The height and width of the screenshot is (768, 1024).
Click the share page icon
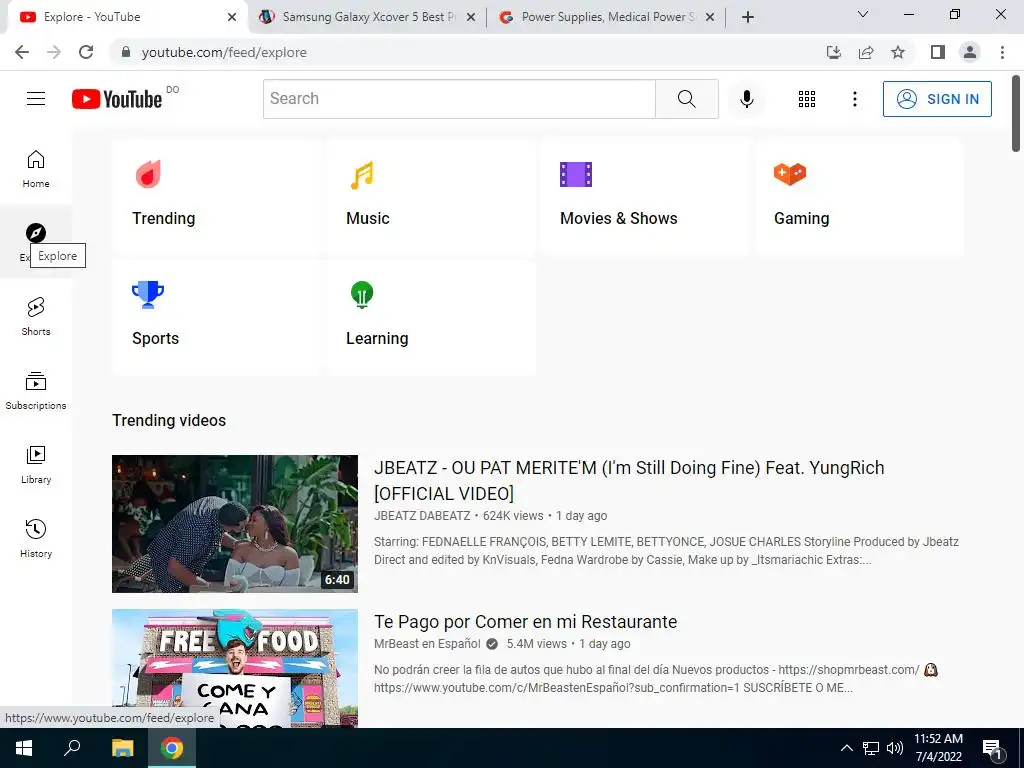[x=866, y=52]
